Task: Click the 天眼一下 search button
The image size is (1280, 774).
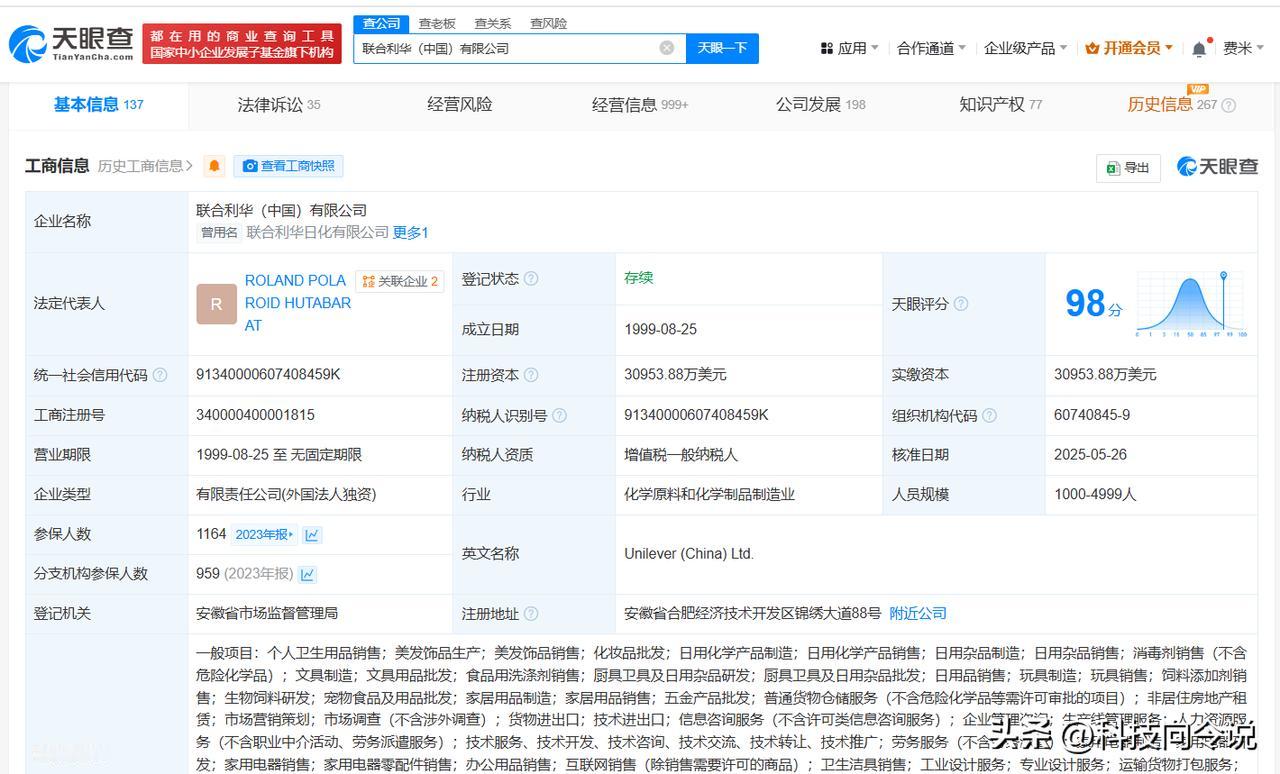Action: (x=722, y=48)
